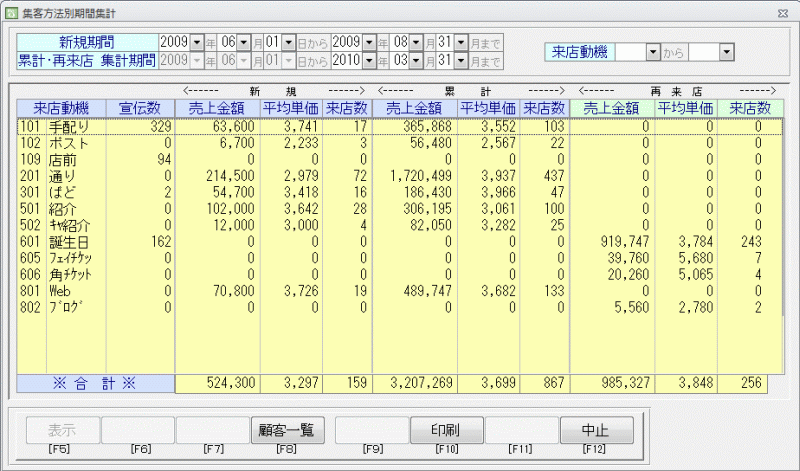Screen dimensions: 800x471
Task: Expand the new period end day 31 dropdown
Action: (x=461, y=42)
